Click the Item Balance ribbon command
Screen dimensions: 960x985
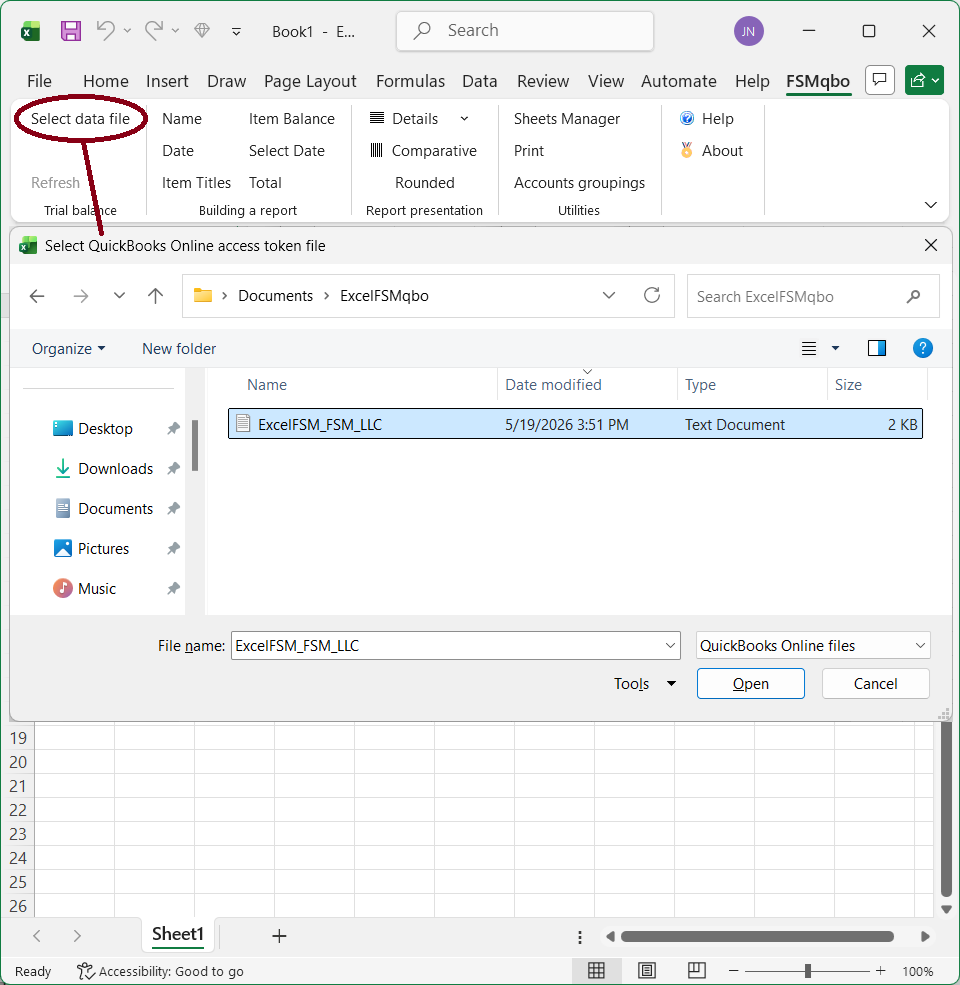coord(292,119)
